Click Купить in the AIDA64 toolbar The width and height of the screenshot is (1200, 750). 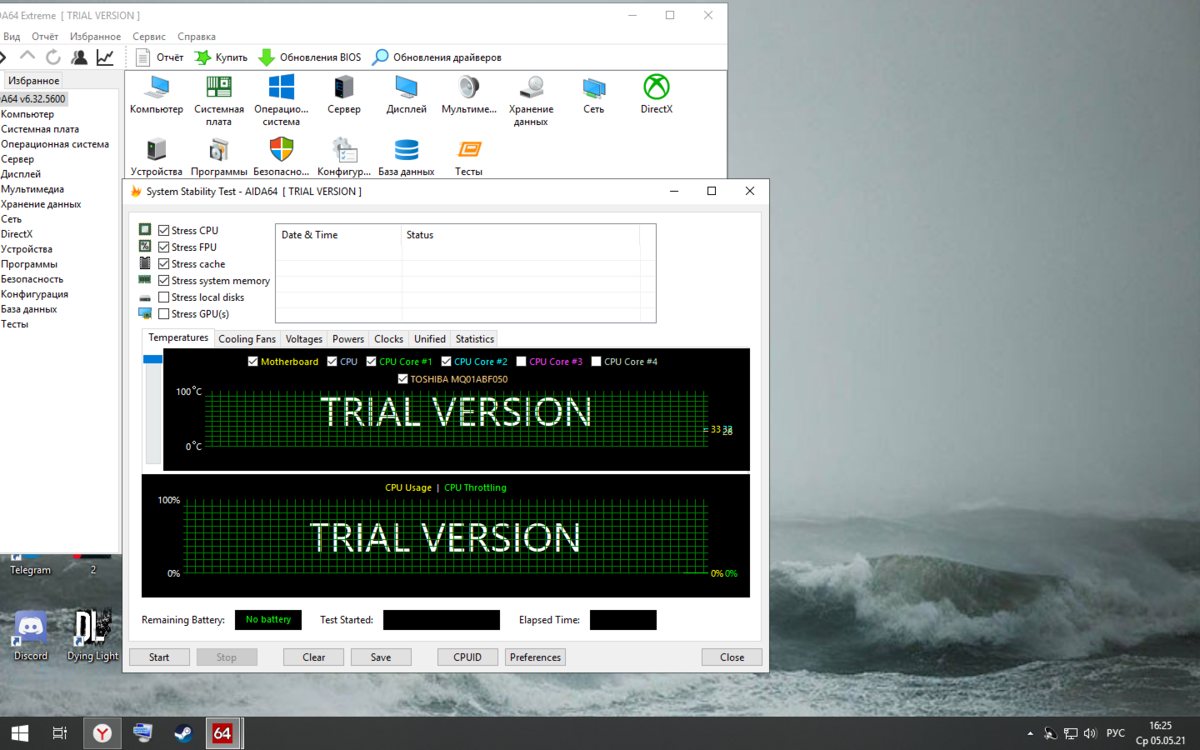221,57
